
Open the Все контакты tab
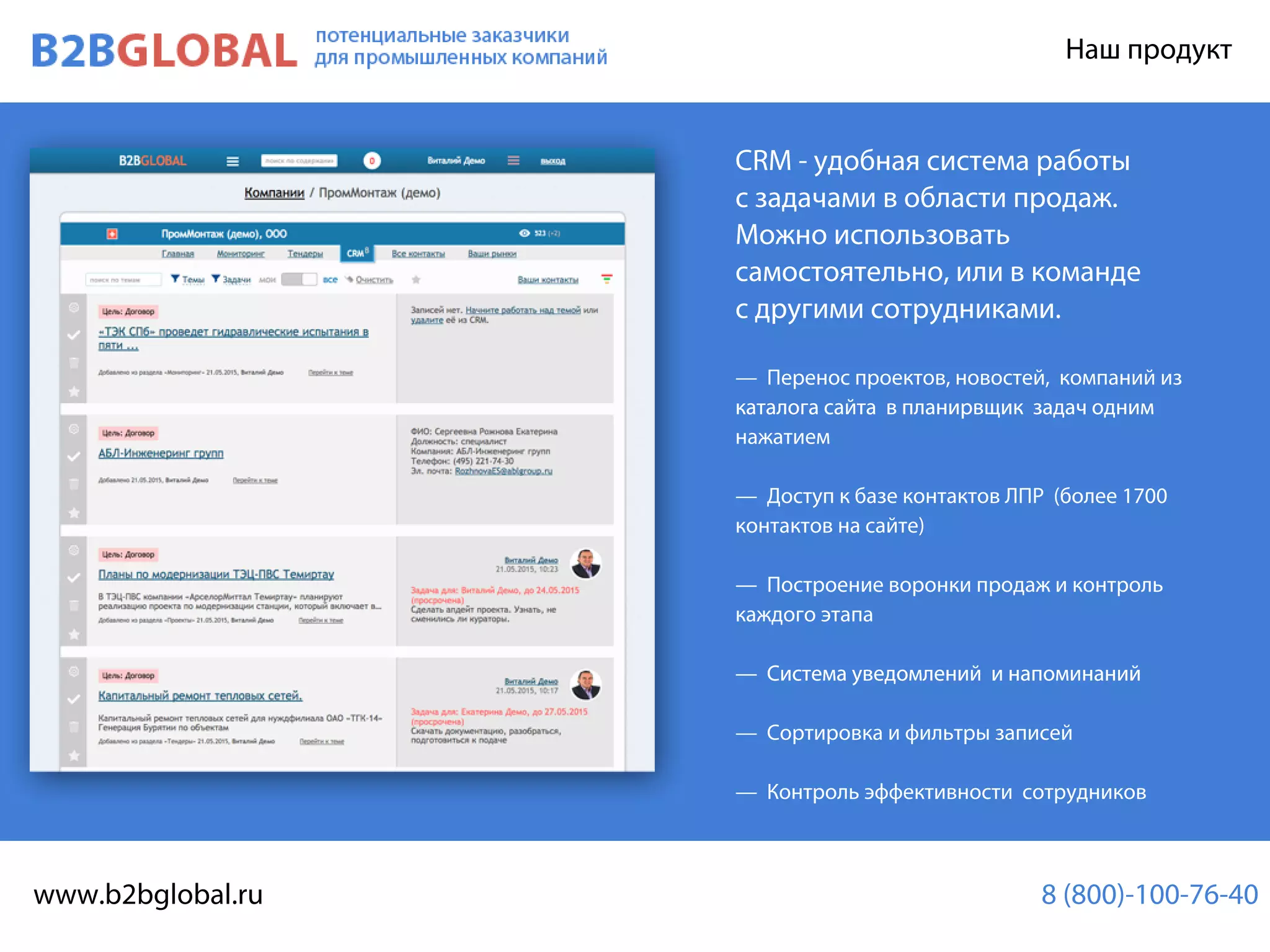pyautogui.click(x=419, y=254)
